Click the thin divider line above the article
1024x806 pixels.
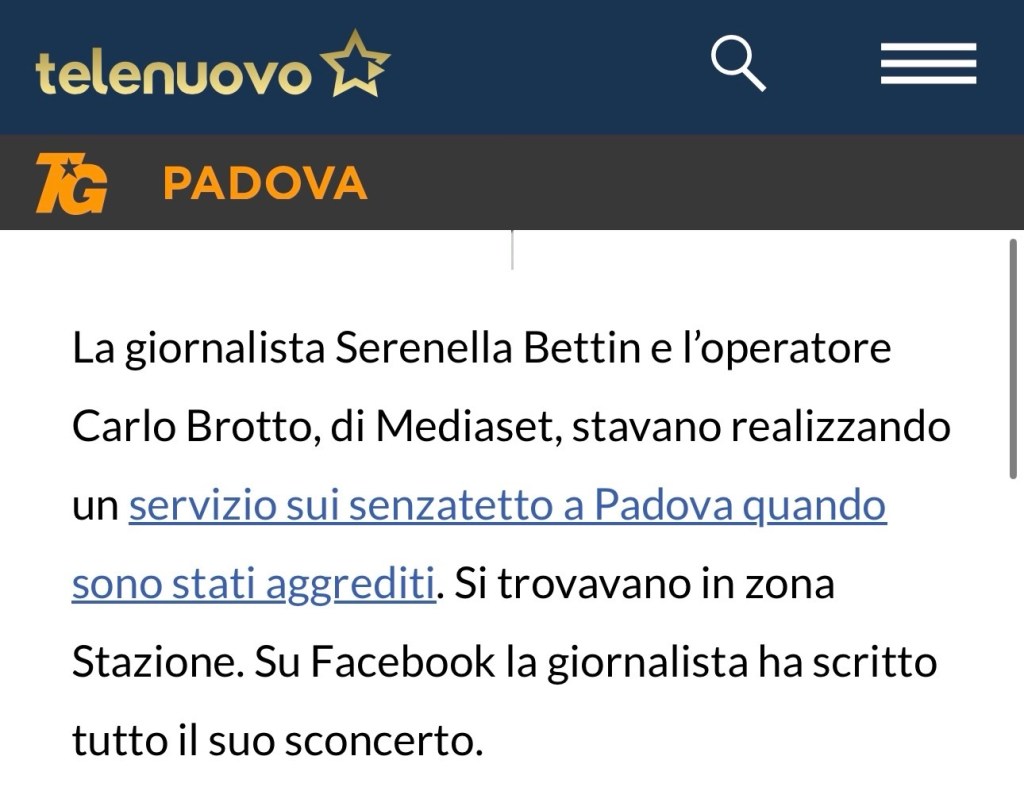[x=512, y=250]
